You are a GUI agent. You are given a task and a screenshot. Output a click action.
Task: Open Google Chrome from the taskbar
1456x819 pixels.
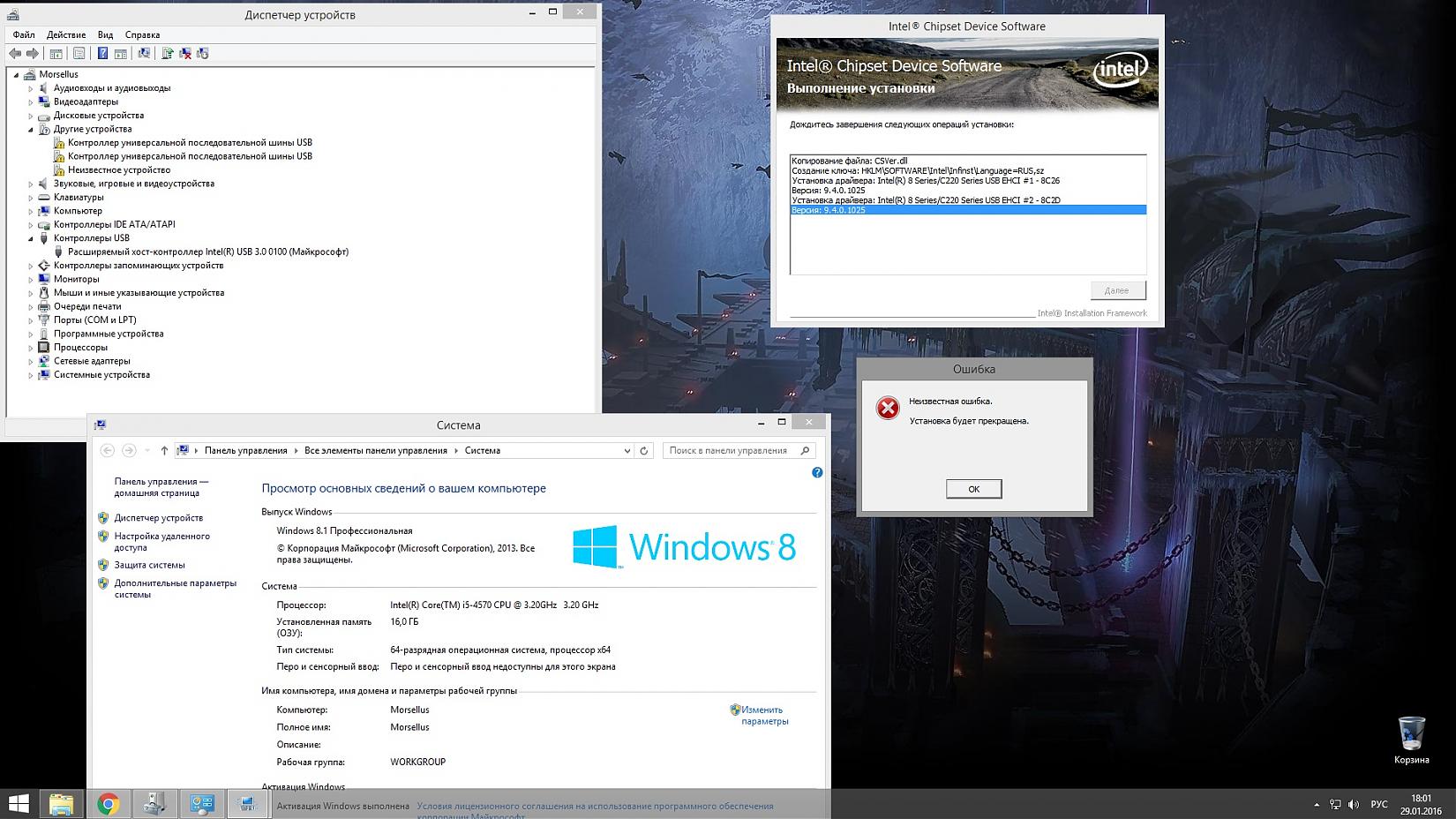109,803
